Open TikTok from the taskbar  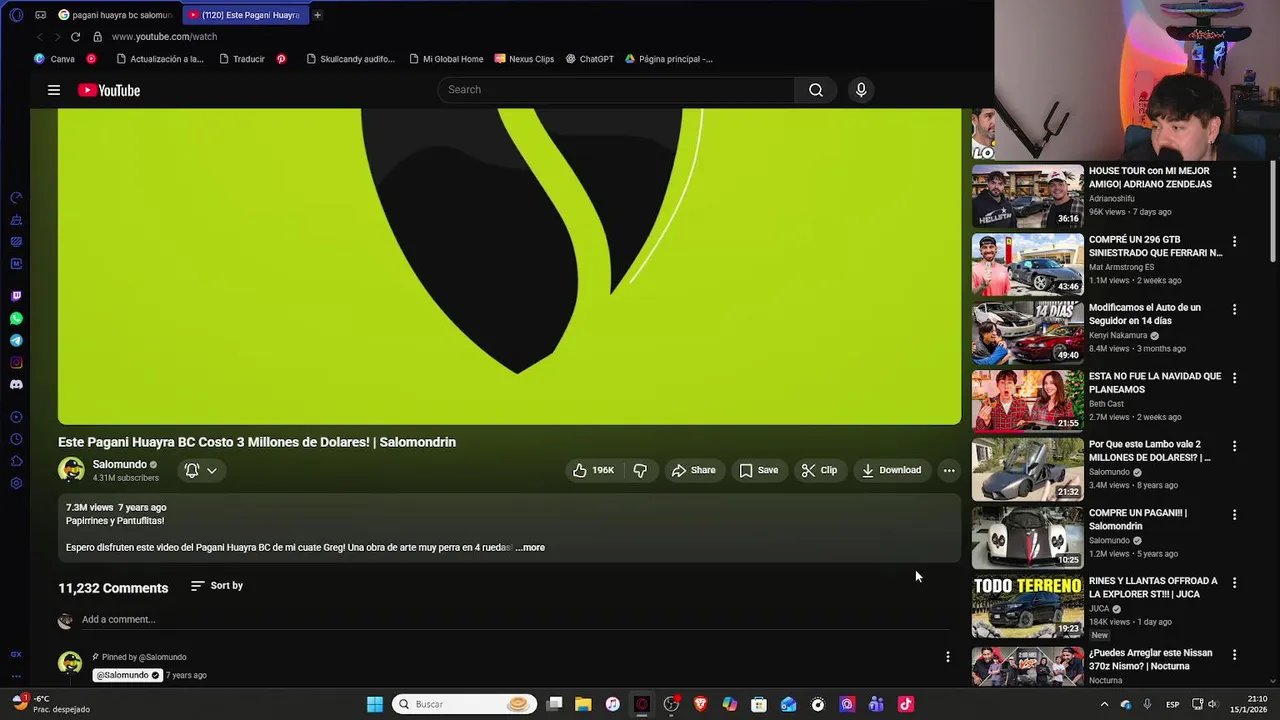(x=906, y=704)
